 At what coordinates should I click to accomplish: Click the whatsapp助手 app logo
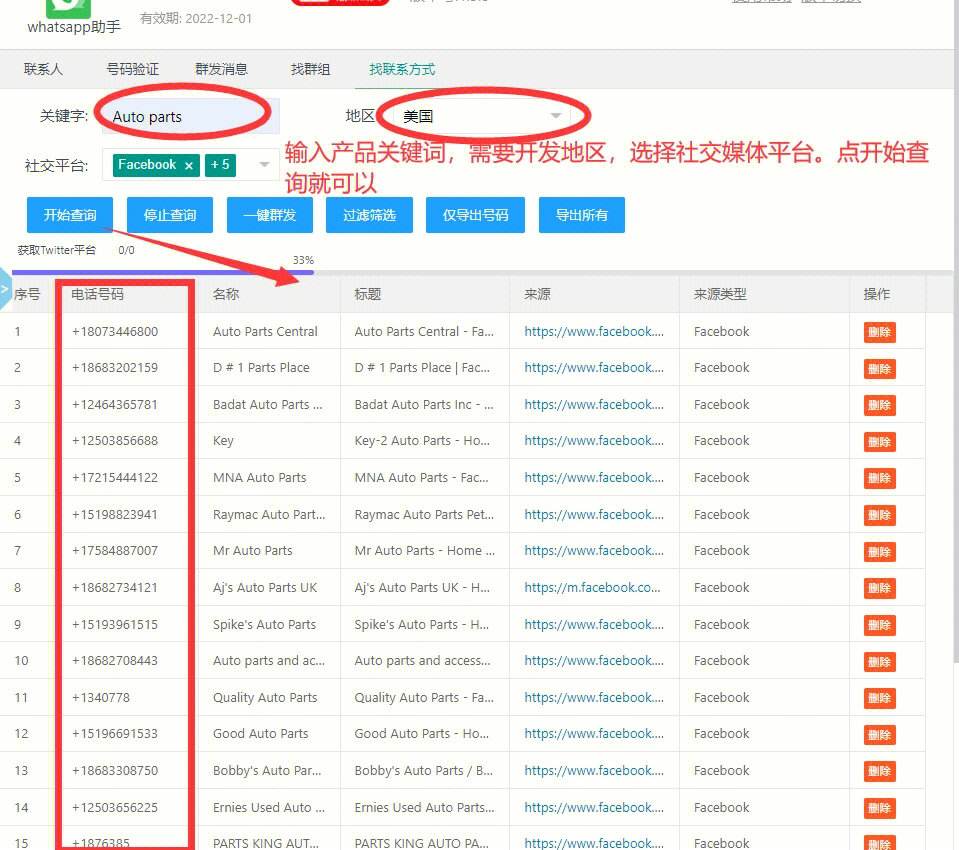click(x=68, y=9)
